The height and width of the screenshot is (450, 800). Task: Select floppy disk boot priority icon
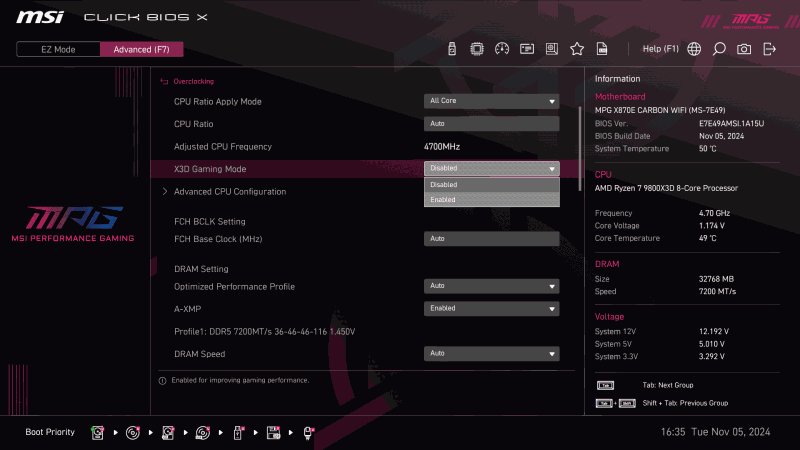pos(273,433)
